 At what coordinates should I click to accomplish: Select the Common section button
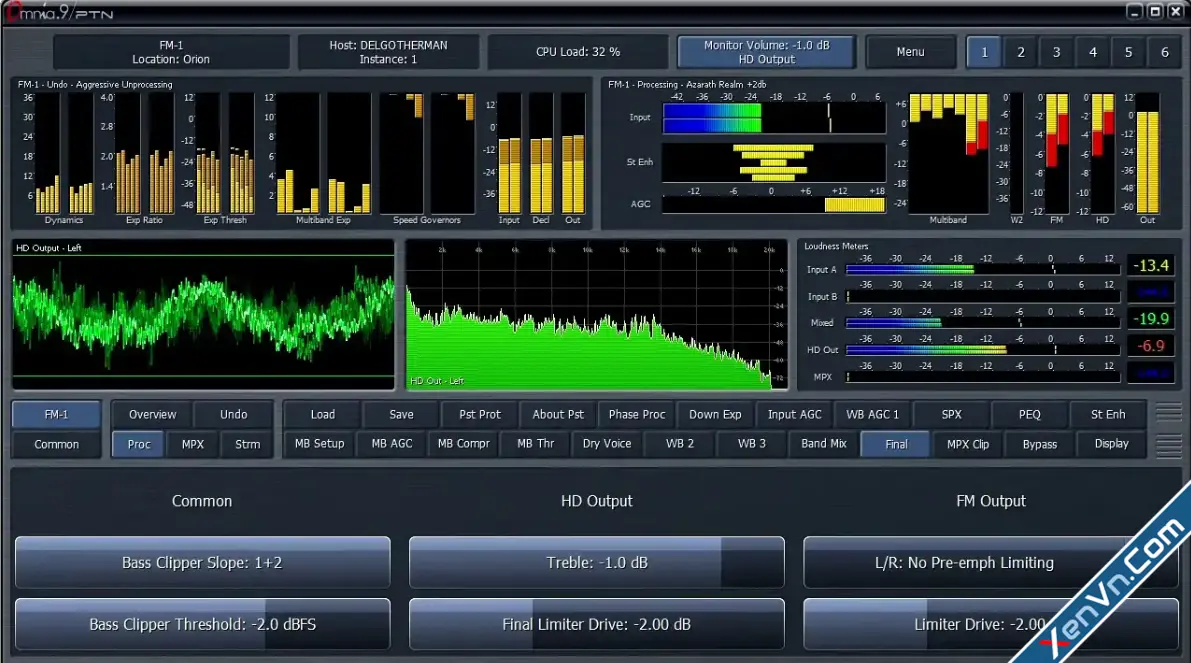(x=56, y=444)
